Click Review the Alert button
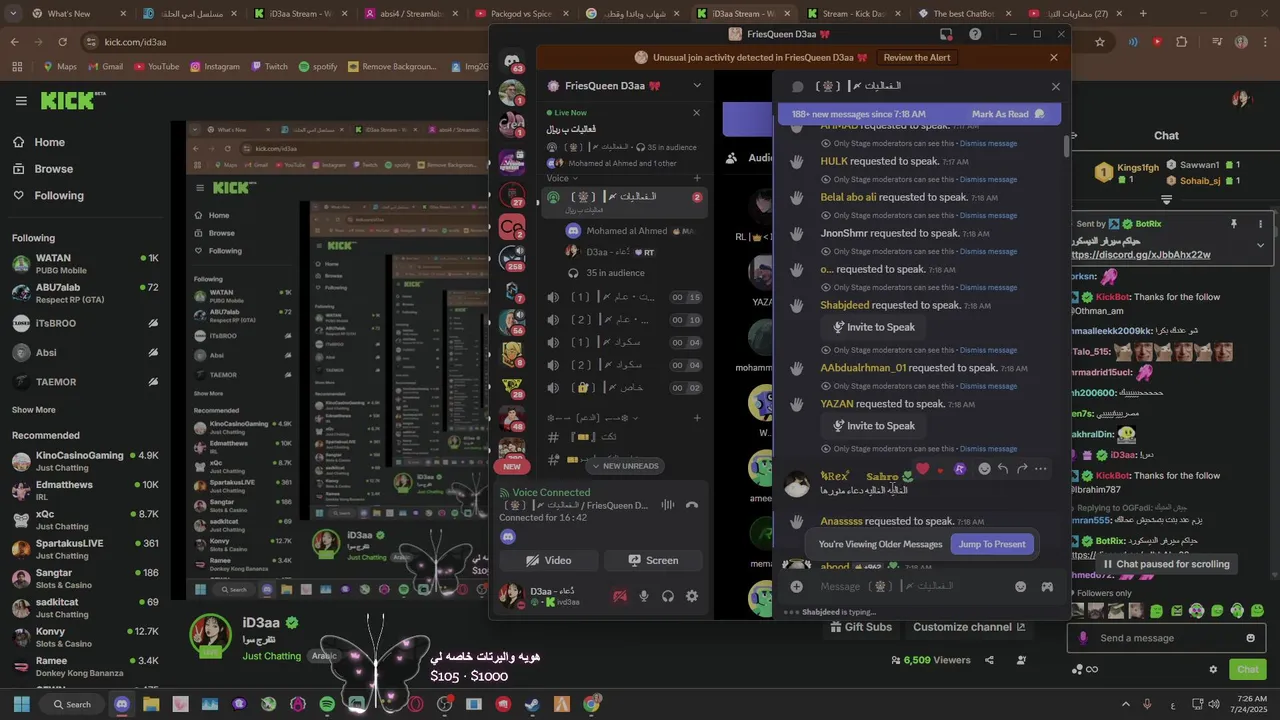This screenshot has height=720, width=1280. (x=917, y=58)
